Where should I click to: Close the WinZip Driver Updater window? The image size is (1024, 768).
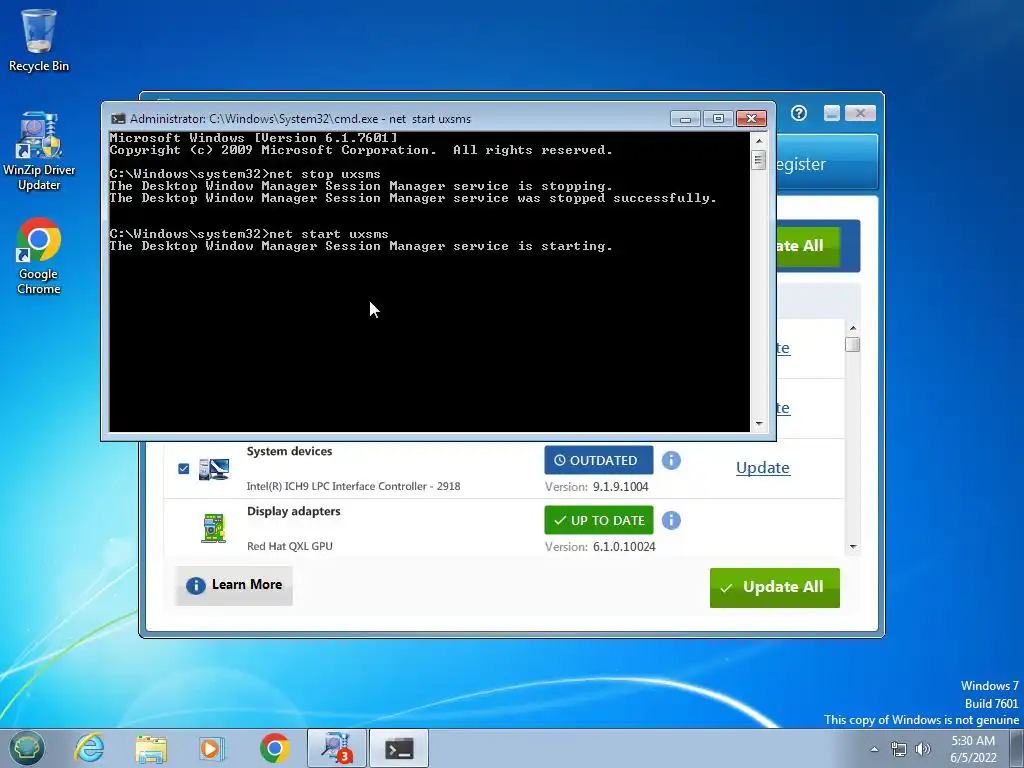[x=860, y=114]
